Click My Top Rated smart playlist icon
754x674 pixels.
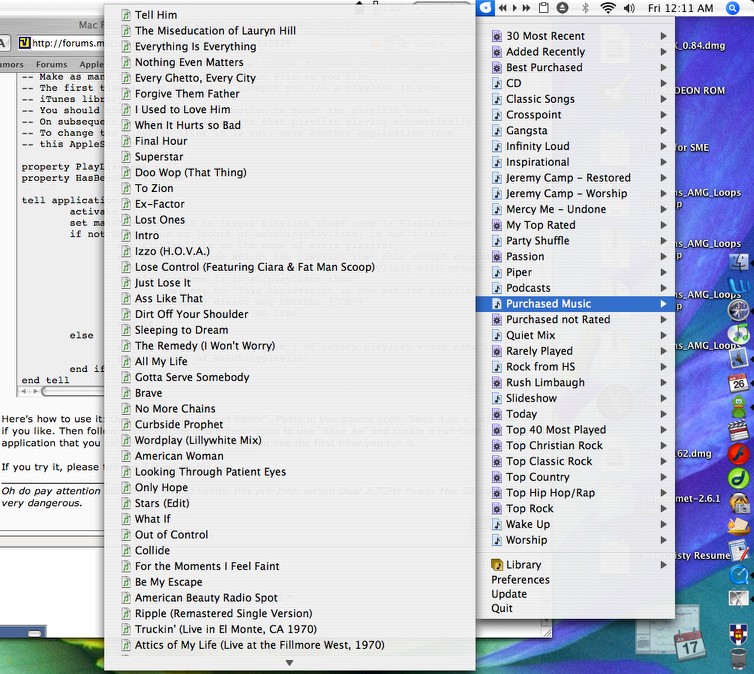pos(497,225)
